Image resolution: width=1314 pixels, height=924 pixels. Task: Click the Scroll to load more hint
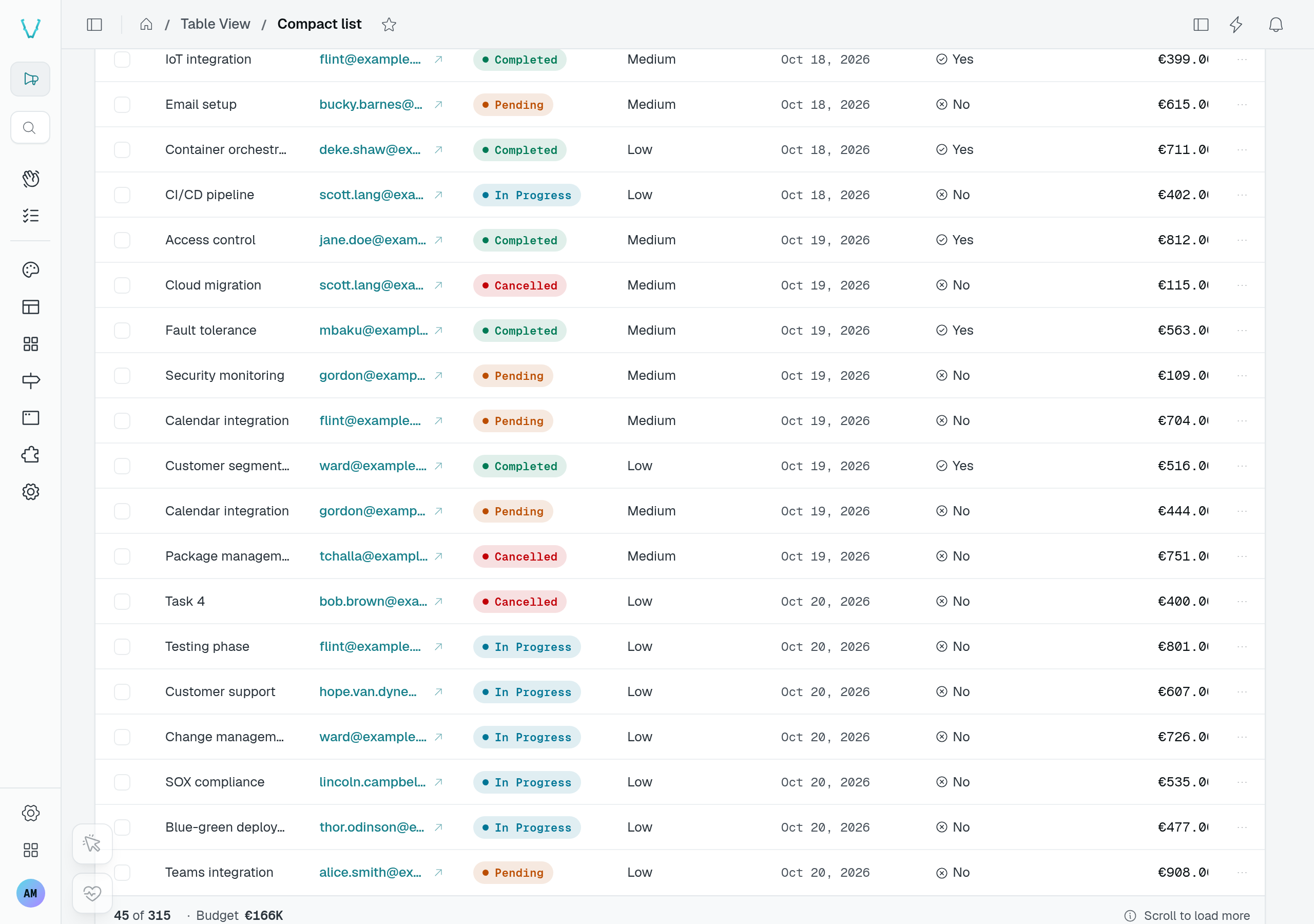pyautogui.click(x=1187, y=915)
